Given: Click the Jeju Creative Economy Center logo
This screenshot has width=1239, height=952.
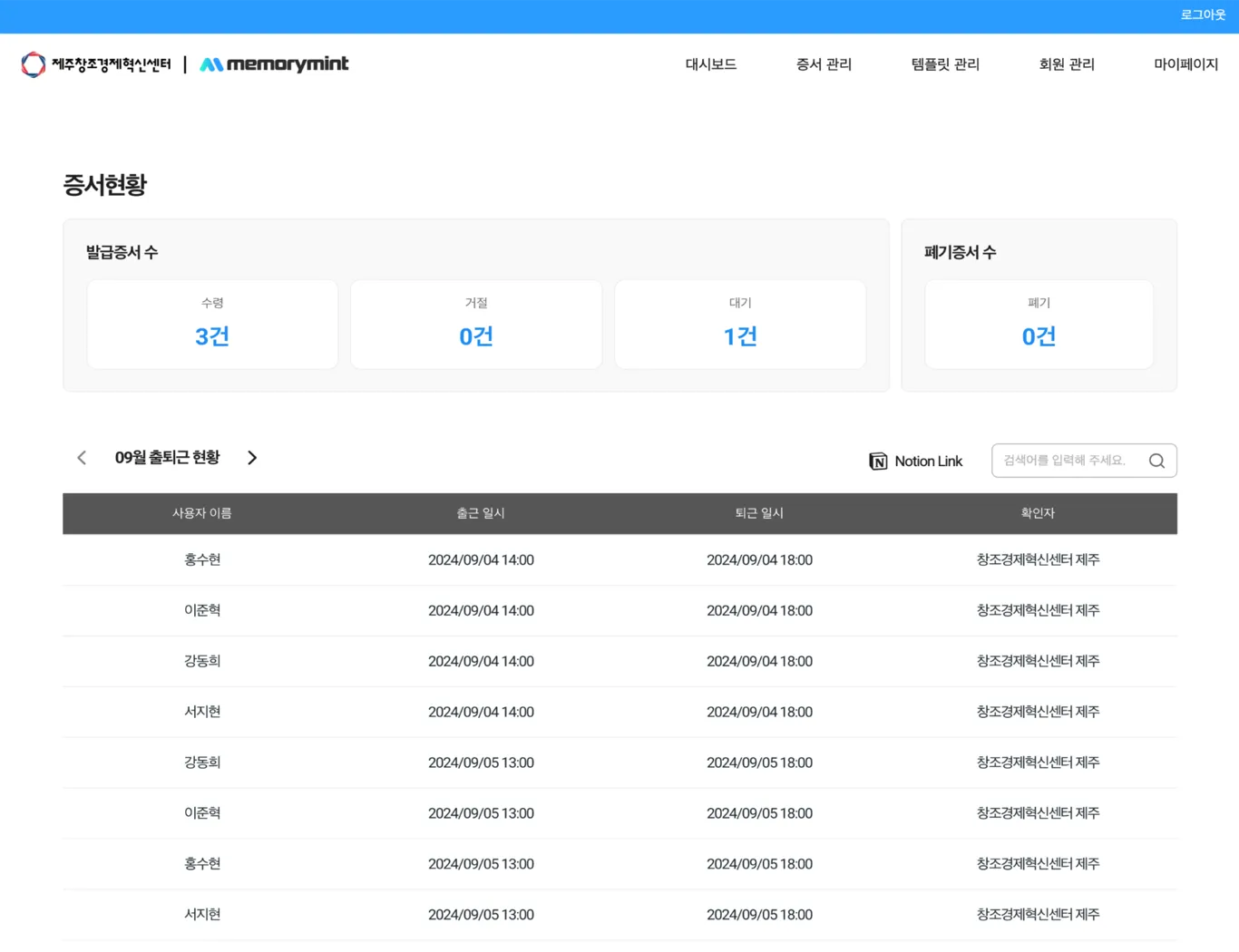Looking at the screenshot, I should [x=96, y=64].
